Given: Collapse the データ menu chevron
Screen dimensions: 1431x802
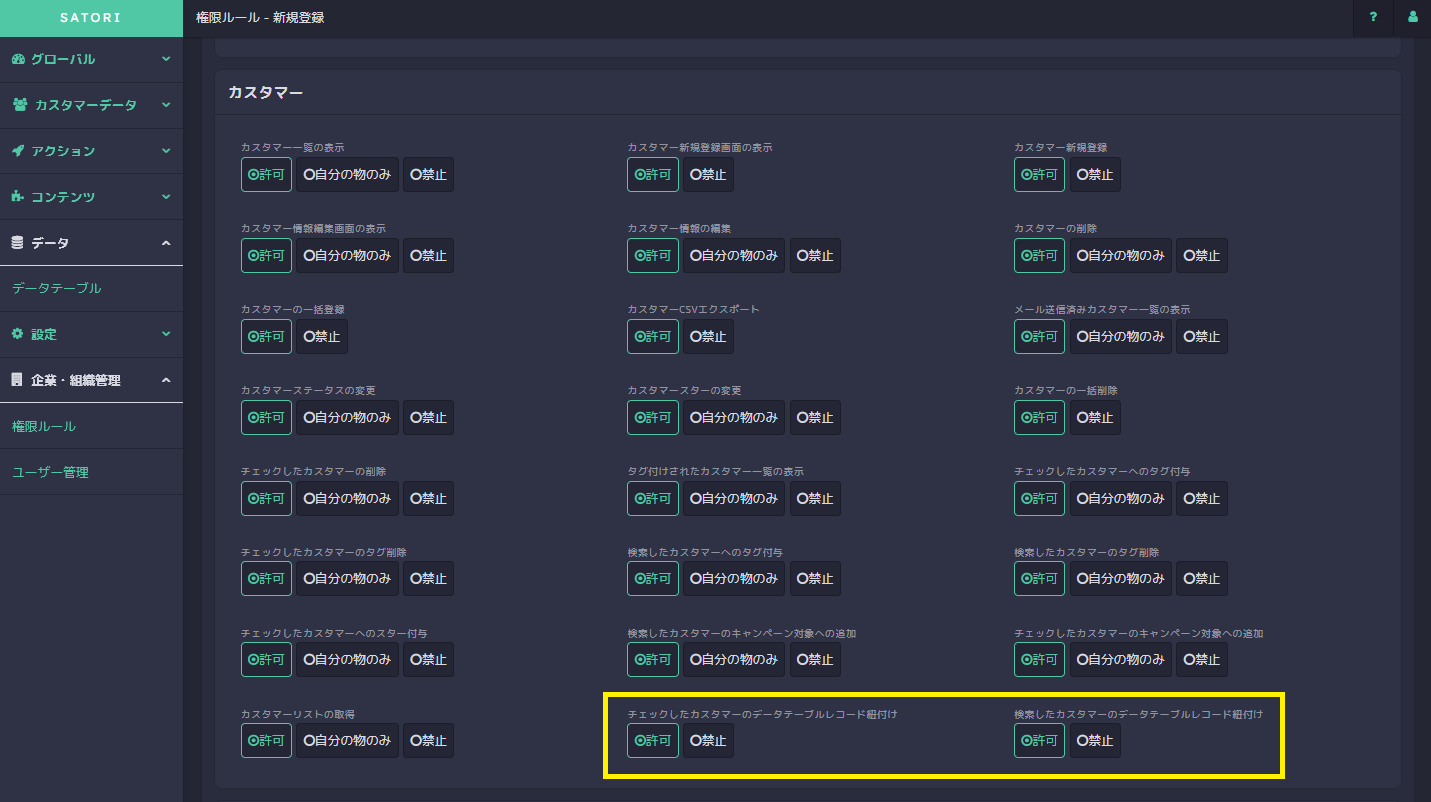Looking at the screenshot, I should click(166, 243).
